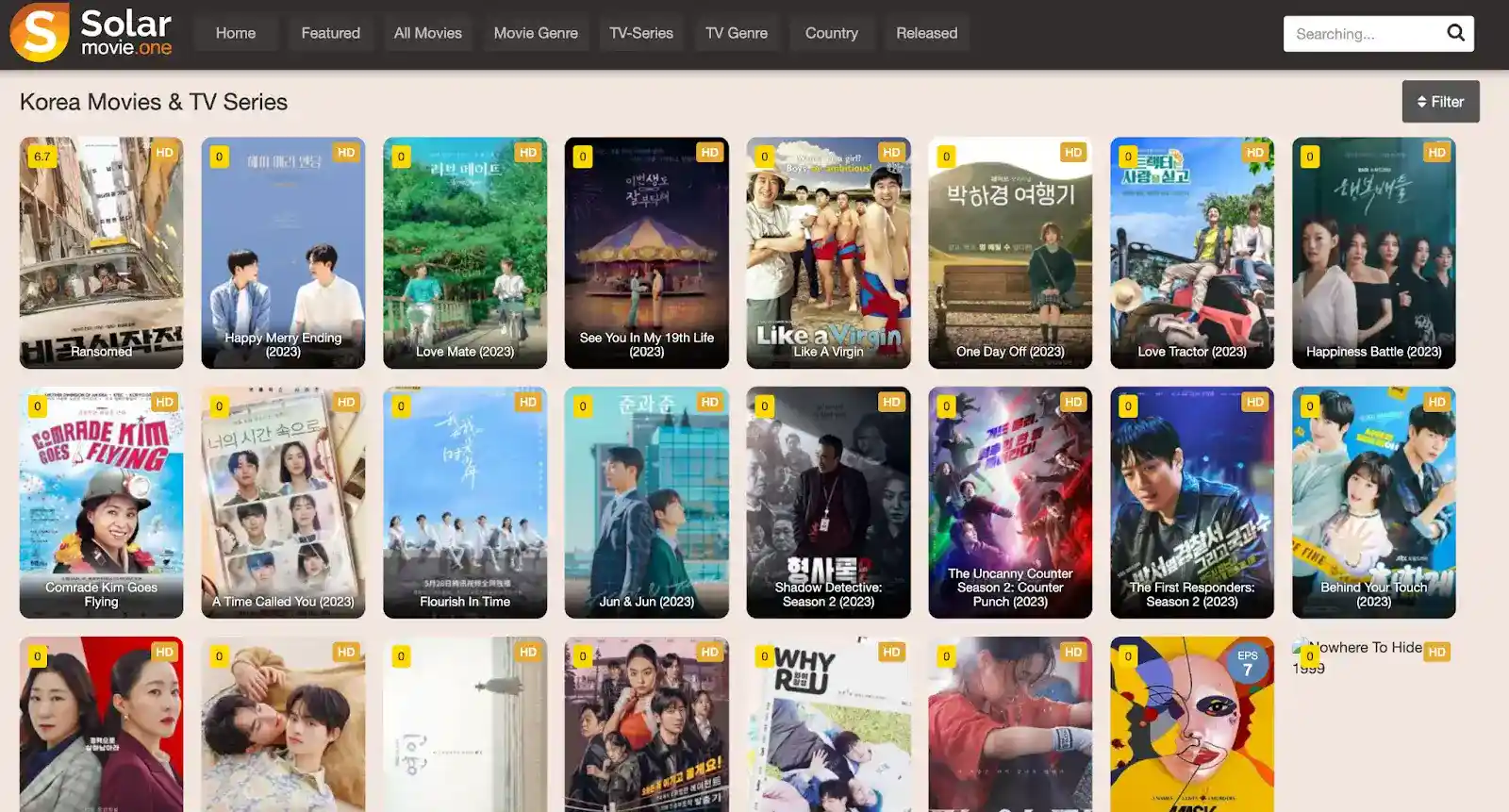Open the colorful mask face poster
Image resolution: width=1509 pixels, height=812 pixels.
[x=1192, y=724]
